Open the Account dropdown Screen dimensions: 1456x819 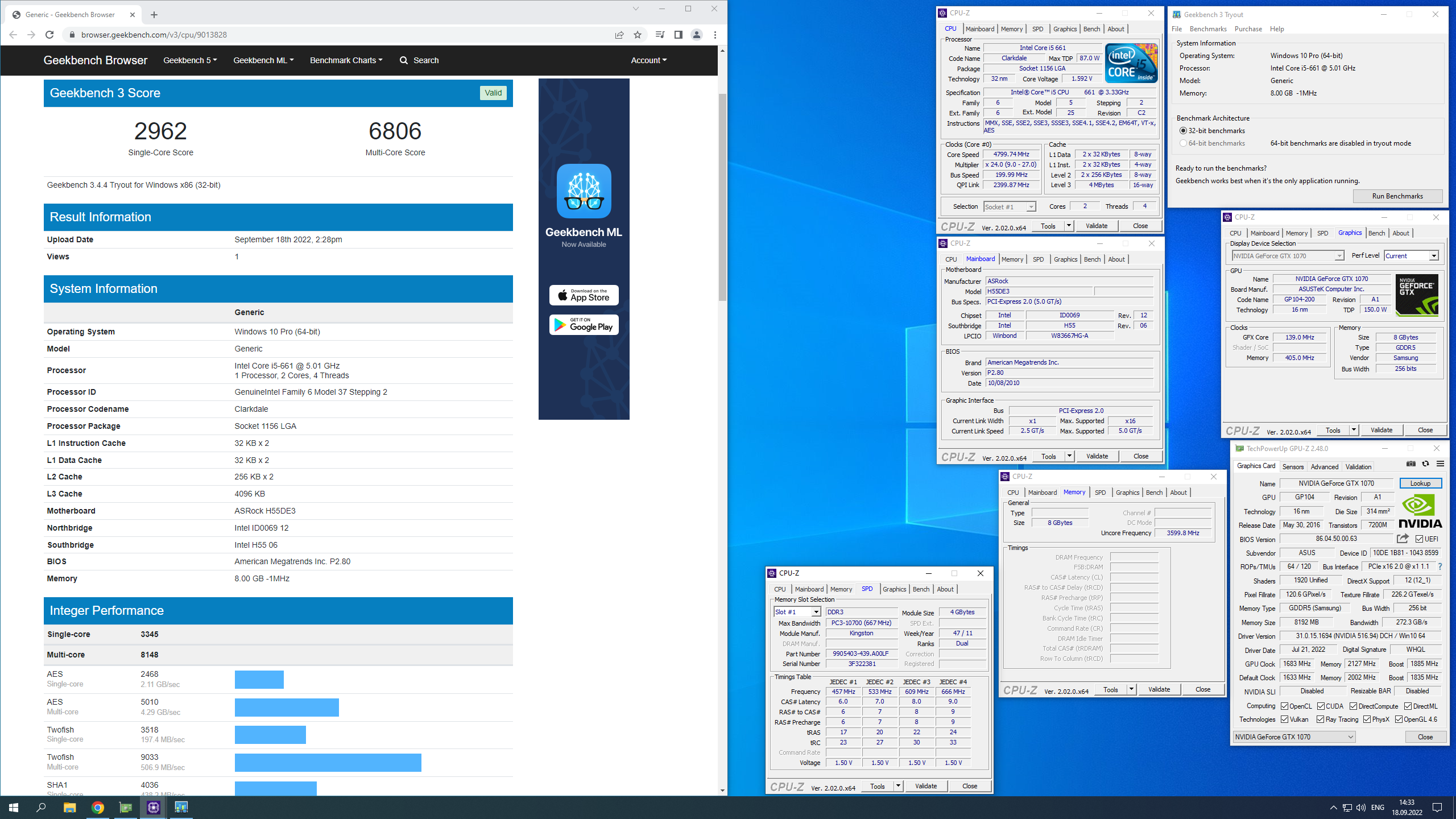(648, 60)
